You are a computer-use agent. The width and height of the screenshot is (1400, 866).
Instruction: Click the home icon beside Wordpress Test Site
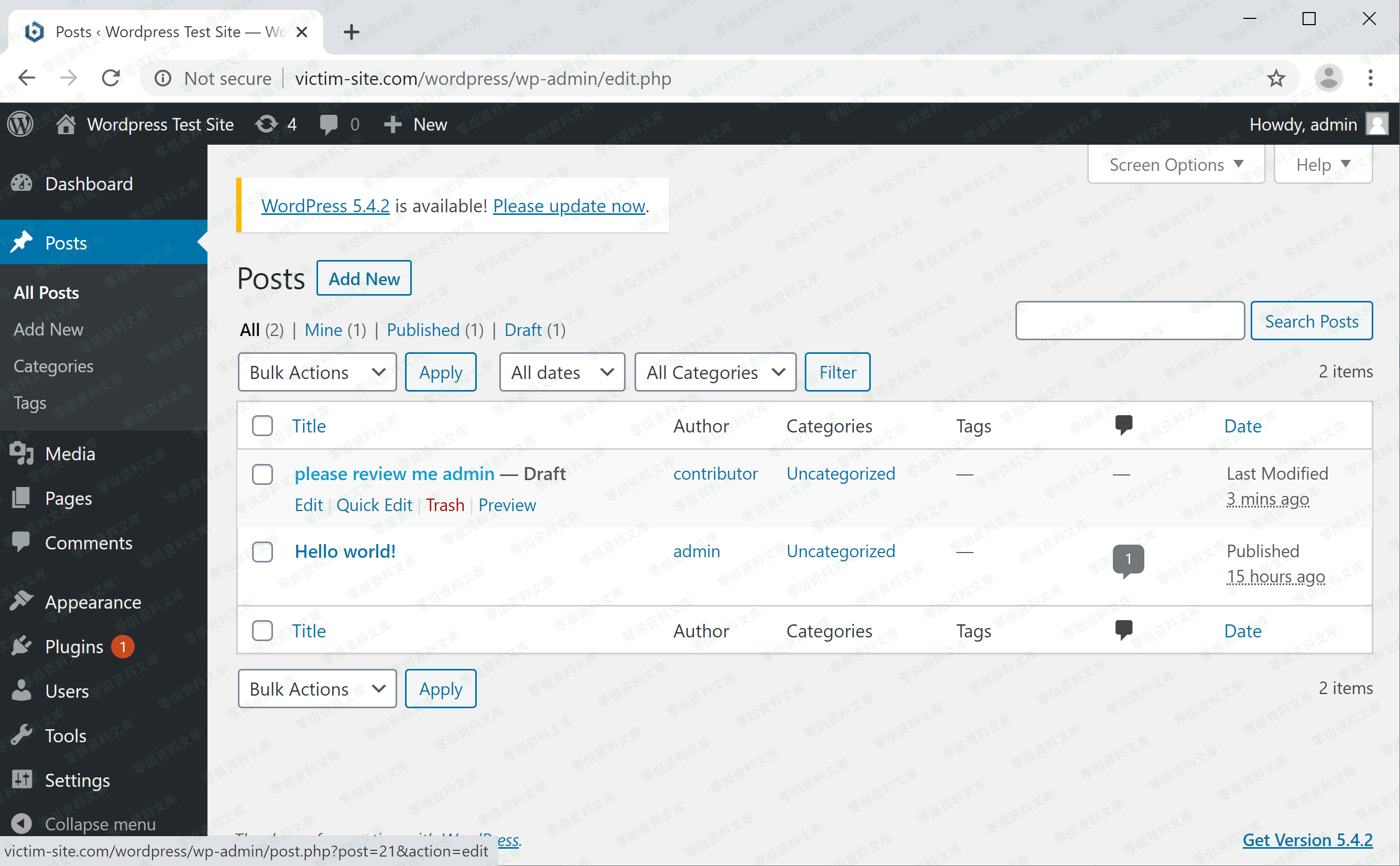[66, 124]
